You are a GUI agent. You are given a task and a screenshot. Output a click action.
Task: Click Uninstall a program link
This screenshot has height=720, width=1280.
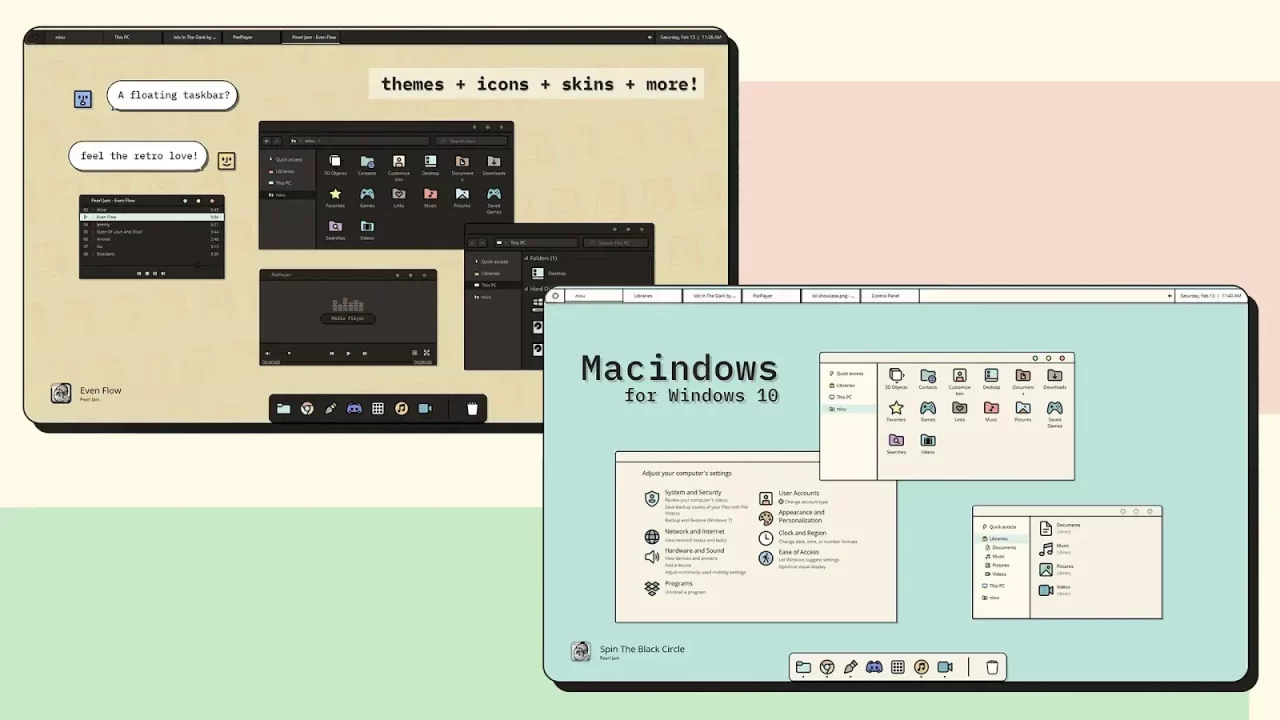pyautogui.click(x=685, y=592)
